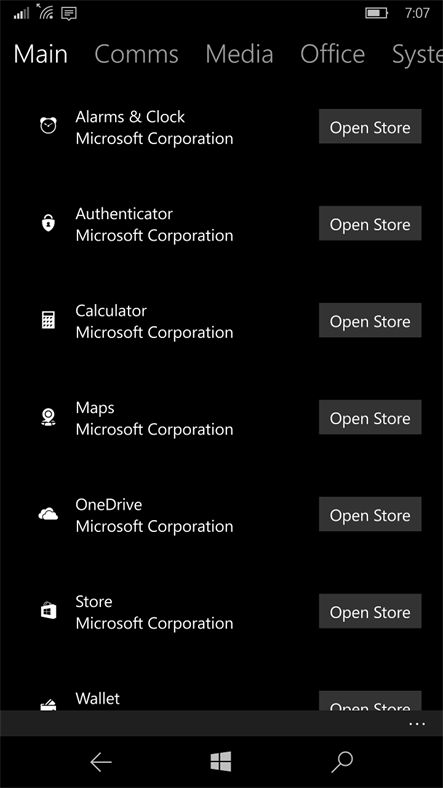Screen dimensions: 443x788
Task: Tap the back arrow navigation button
Action: [100, 762]
